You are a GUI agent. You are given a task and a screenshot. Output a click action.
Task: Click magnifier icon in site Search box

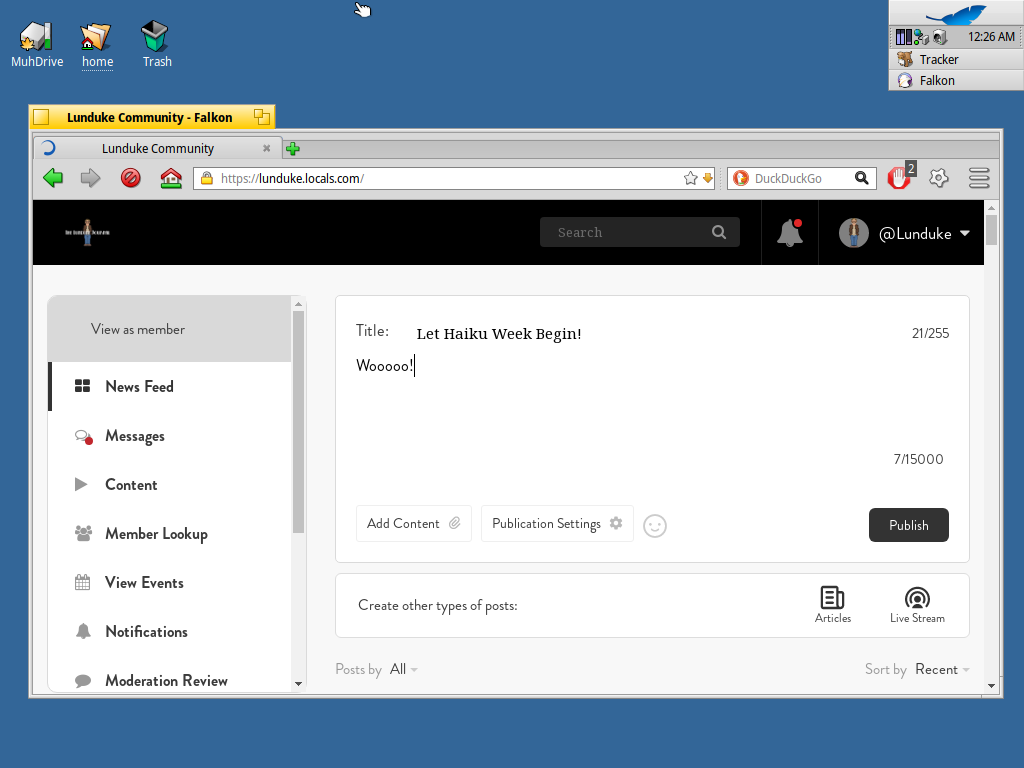719,232
